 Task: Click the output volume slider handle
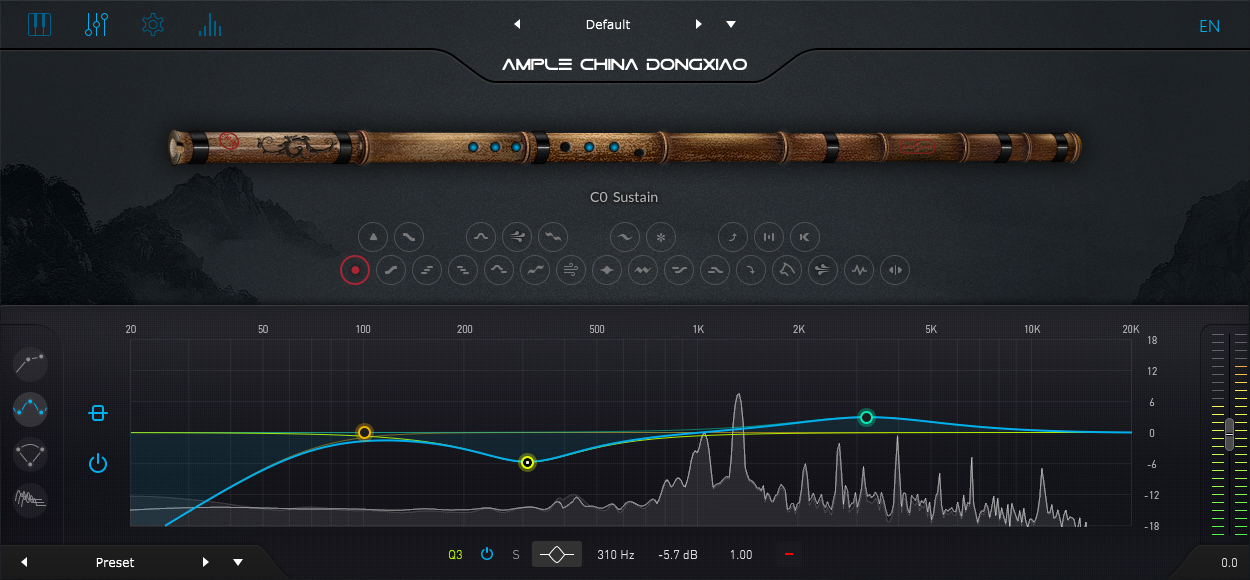[x=1229, y=434]
